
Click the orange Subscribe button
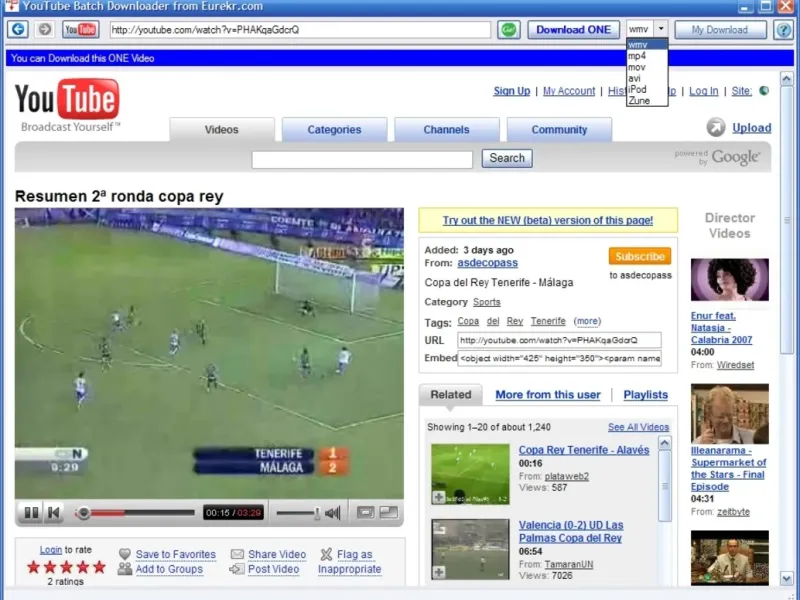click(x=640, y=256)
